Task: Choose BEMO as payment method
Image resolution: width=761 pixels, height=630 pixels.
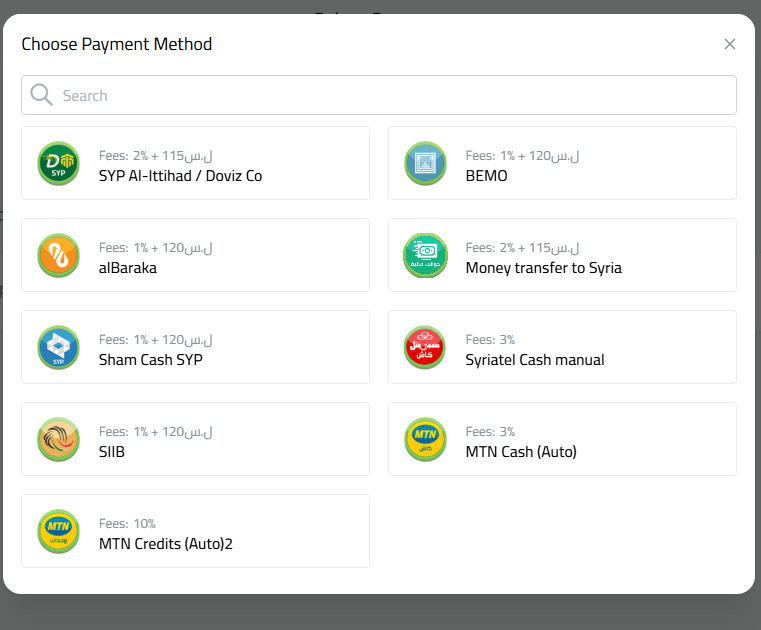Action: (562, 163)
